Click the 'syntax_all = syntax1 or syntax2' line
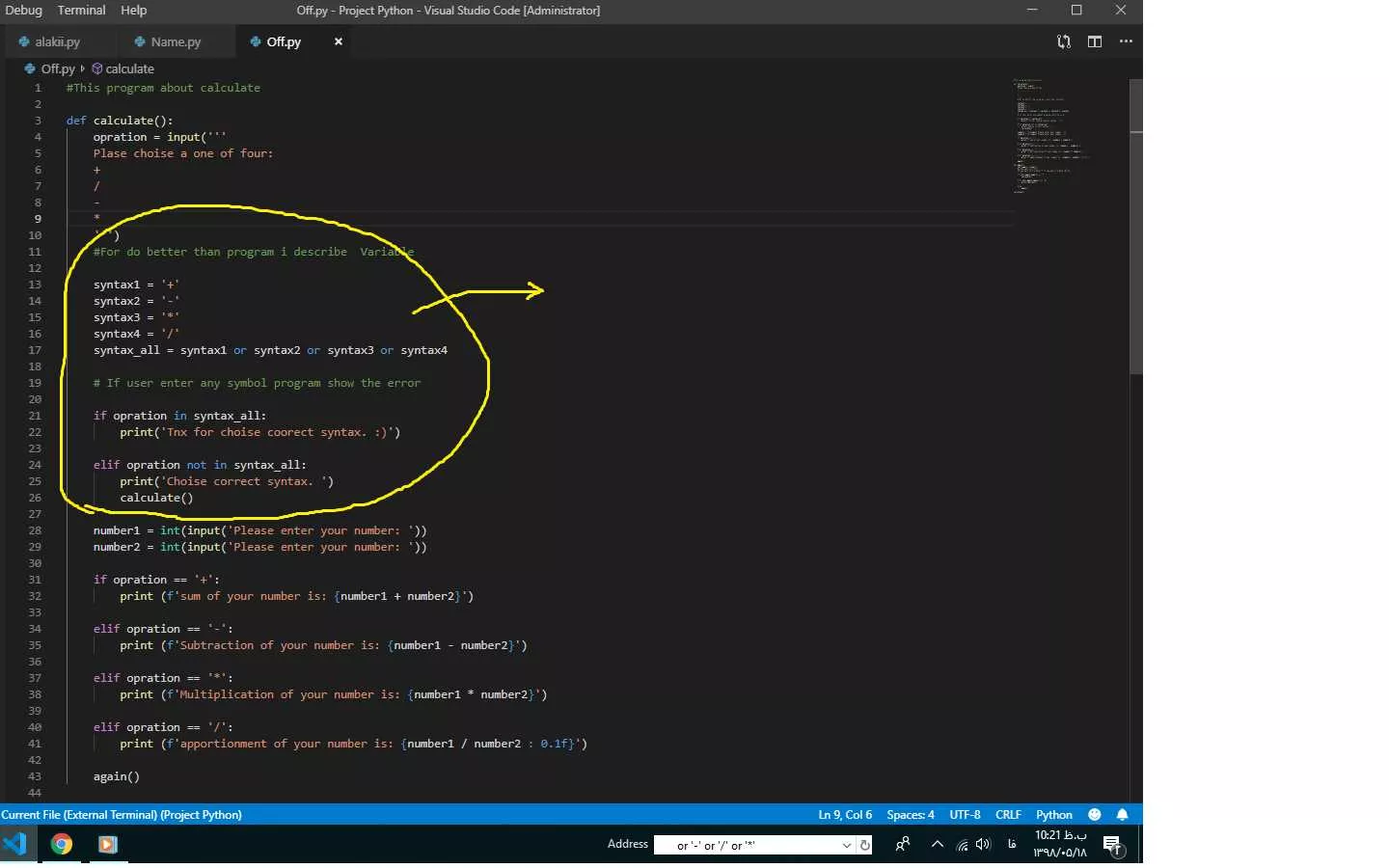 (270, 350)
